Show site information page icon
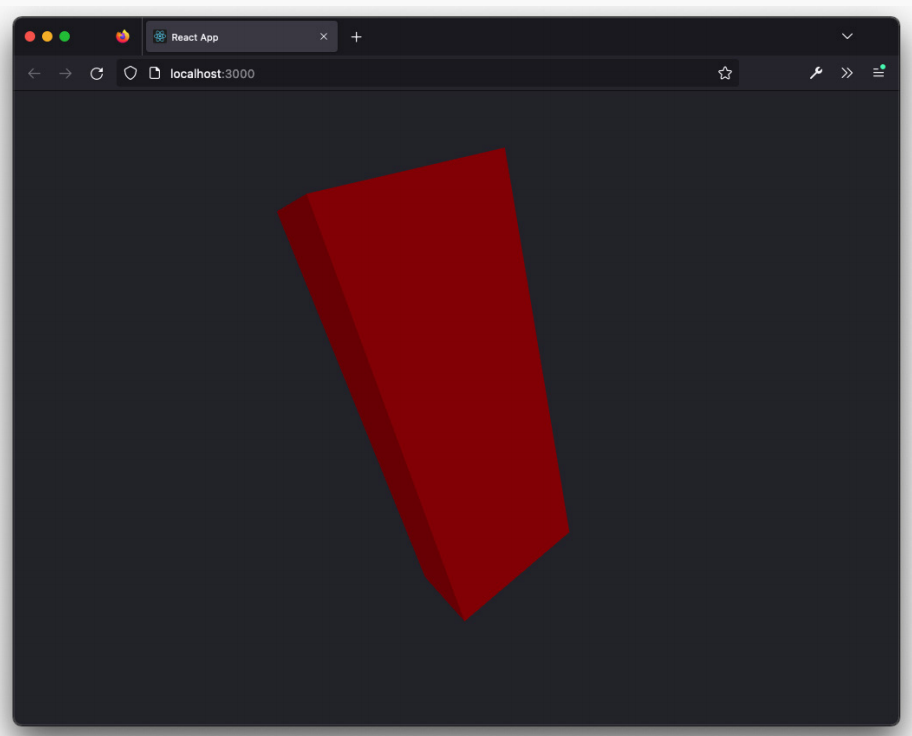This screenshot has height=736, width=912. click(x=154, y=73)
